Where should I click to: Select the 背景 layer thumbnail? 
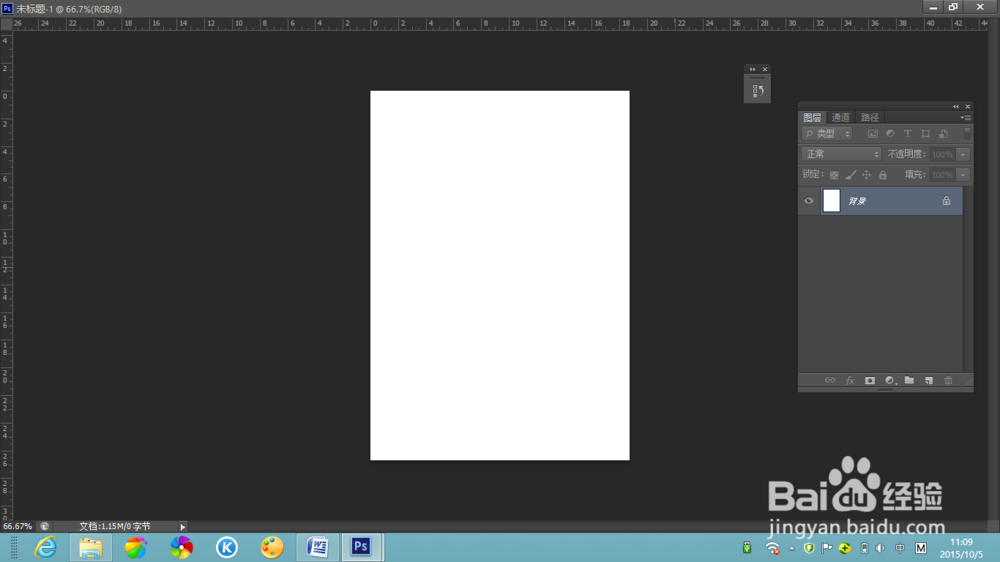point(832,201)
